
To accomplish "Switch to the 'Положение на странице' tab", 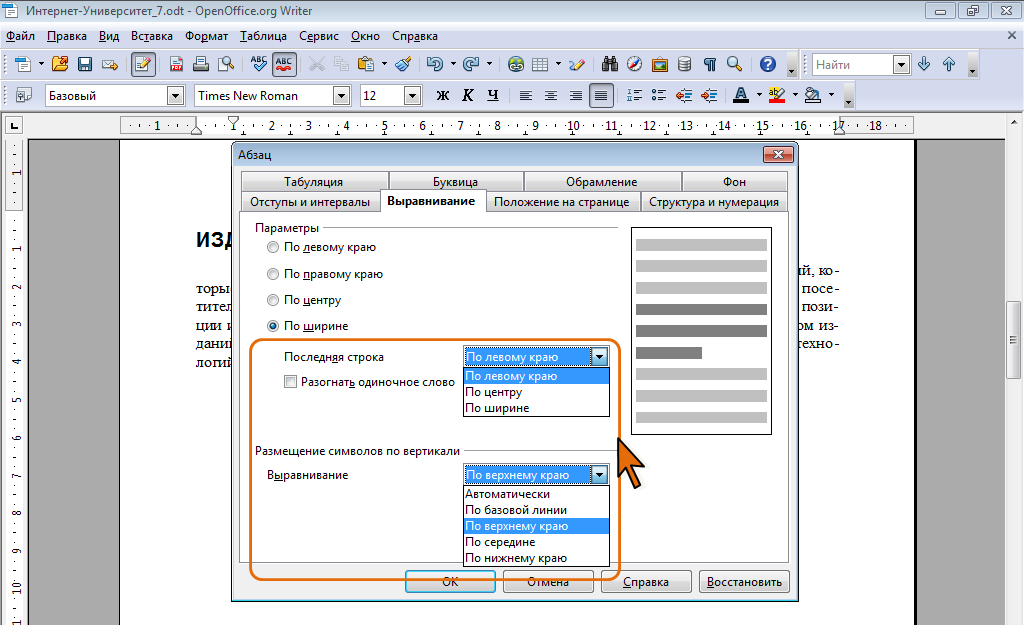I will [x=562, y=202].
